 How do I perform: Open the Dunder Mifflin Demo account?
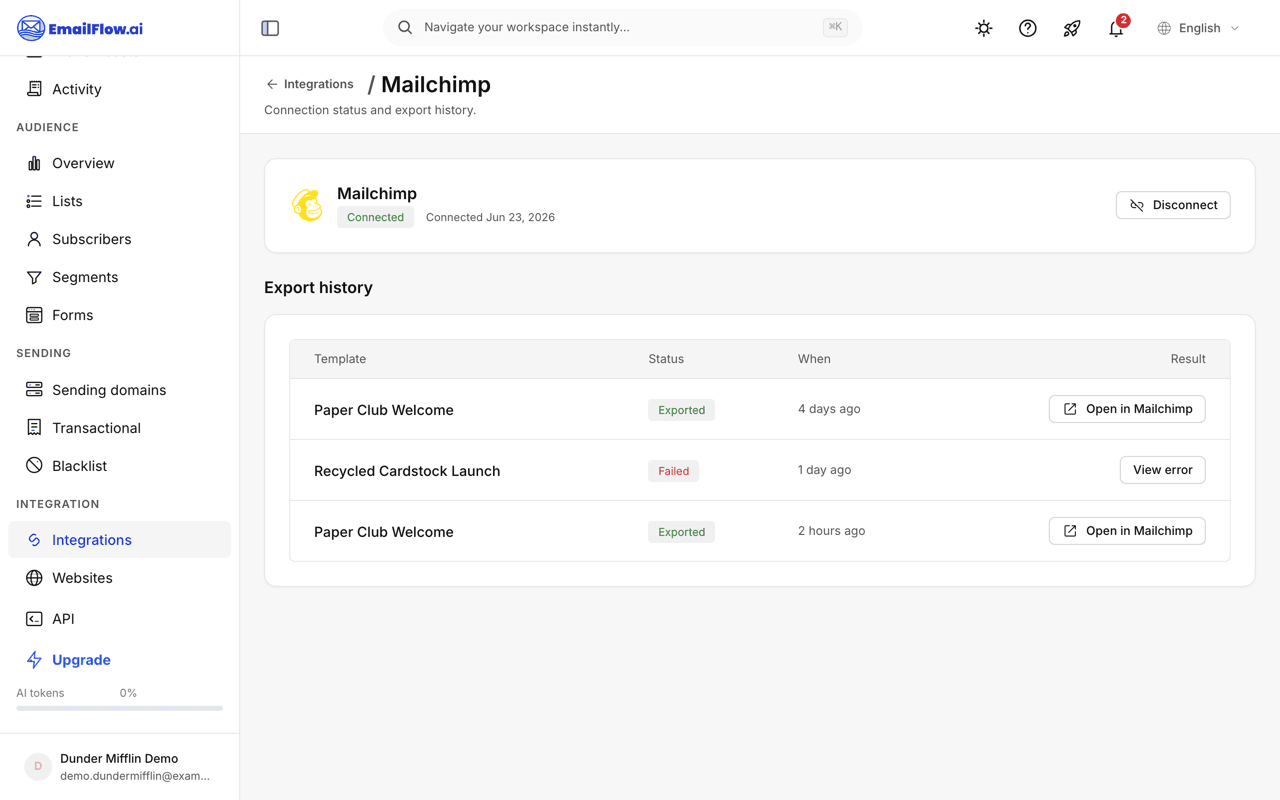pos(119,767)
